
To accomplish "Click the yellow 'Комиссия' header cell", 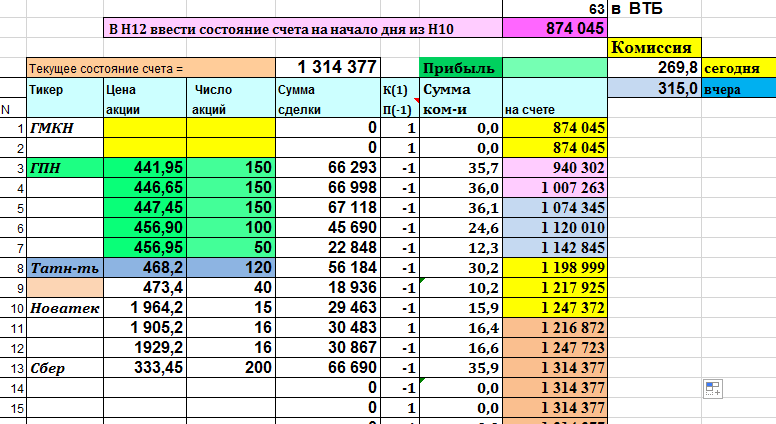I will (654, 47).
